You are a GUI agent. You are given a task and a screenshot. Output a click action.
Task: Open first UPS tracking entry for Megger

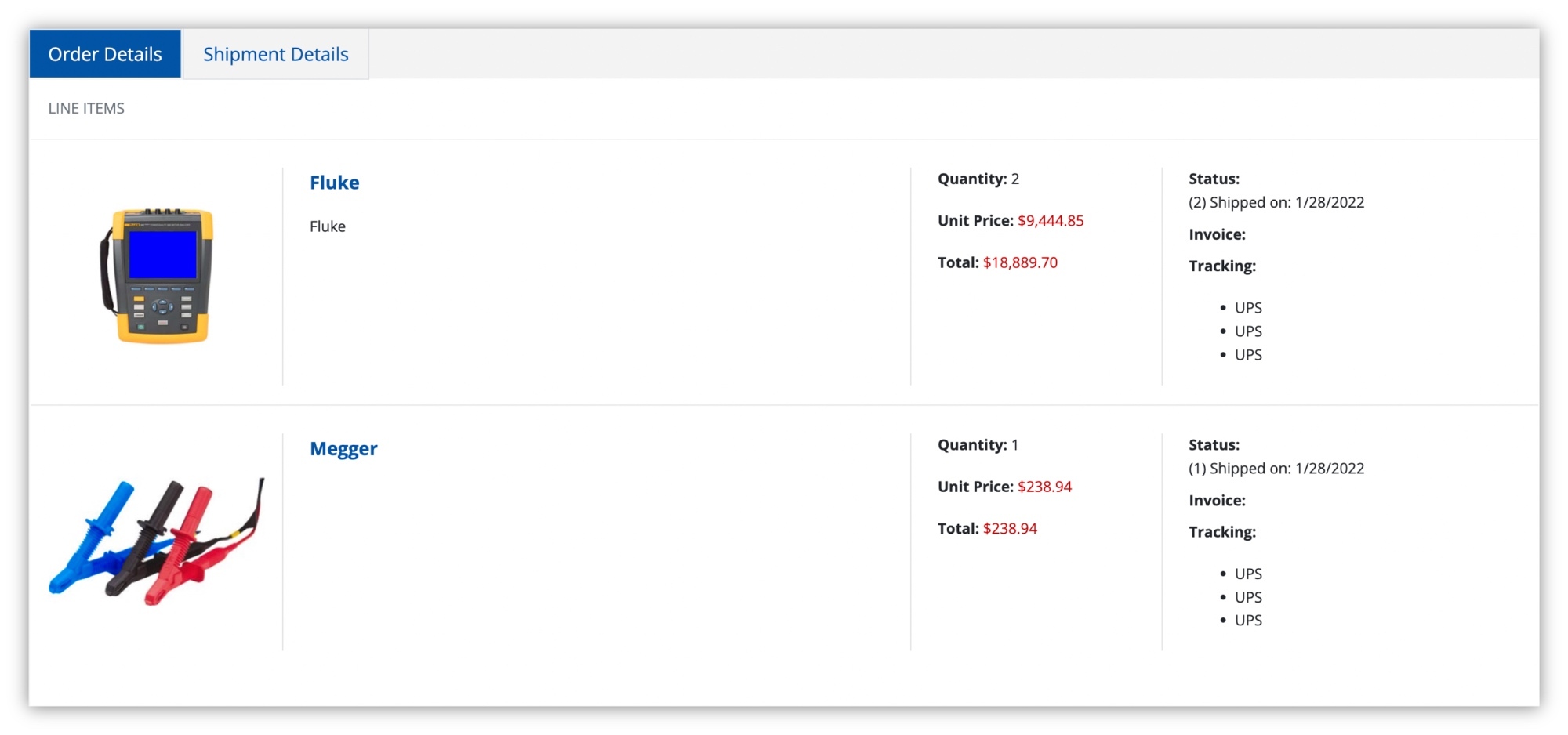pos(1248,574)
